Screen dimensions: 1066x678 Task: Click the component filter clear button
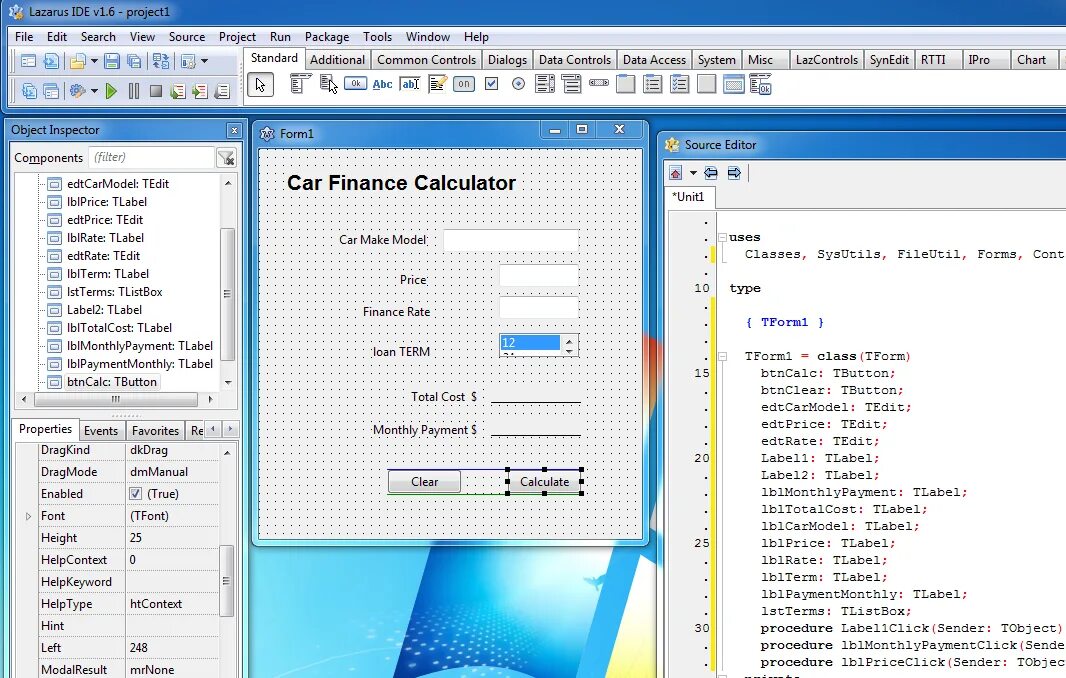click(x=226, y=158)
